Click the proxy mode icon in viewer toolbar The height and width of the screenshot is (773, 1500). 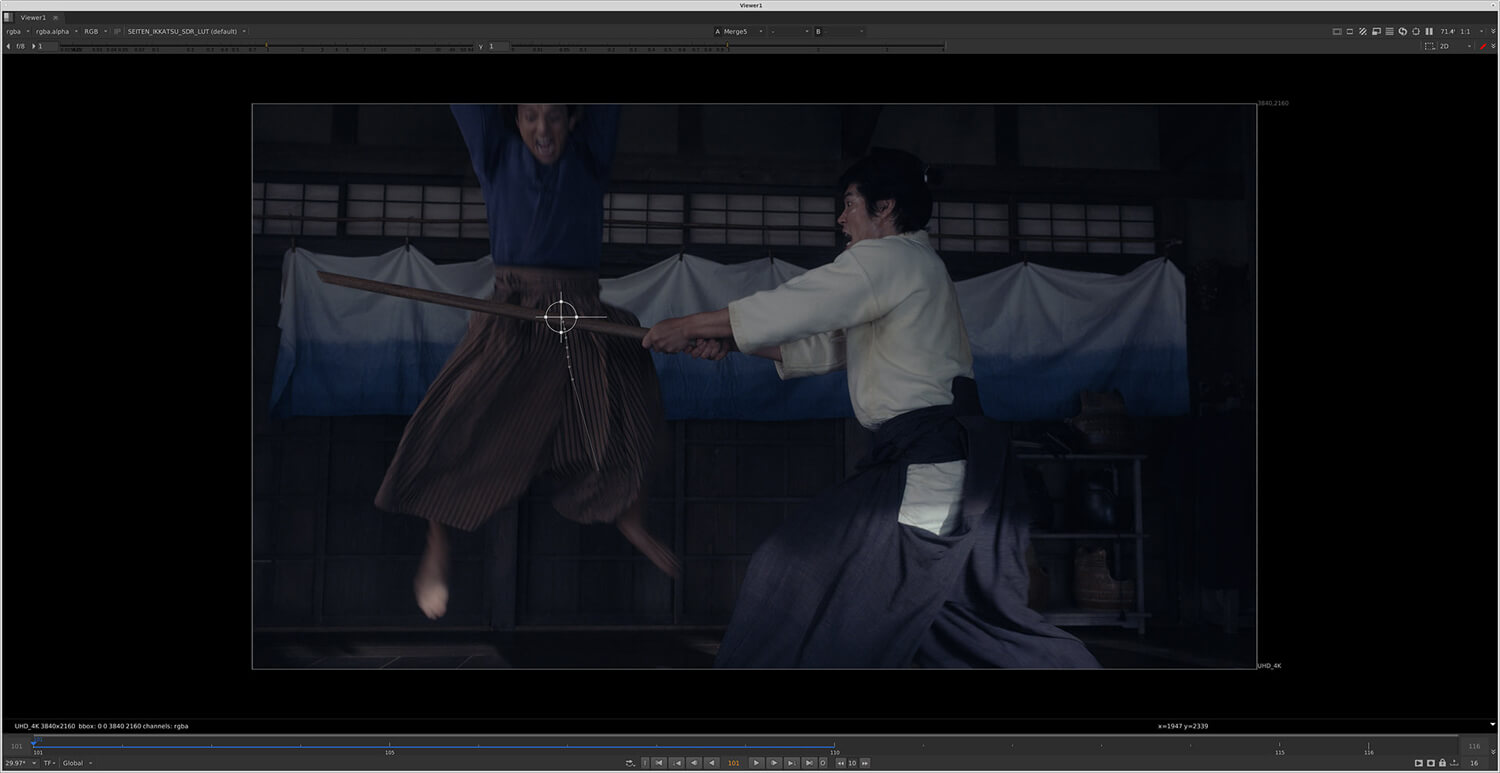tap(1376, 31)
